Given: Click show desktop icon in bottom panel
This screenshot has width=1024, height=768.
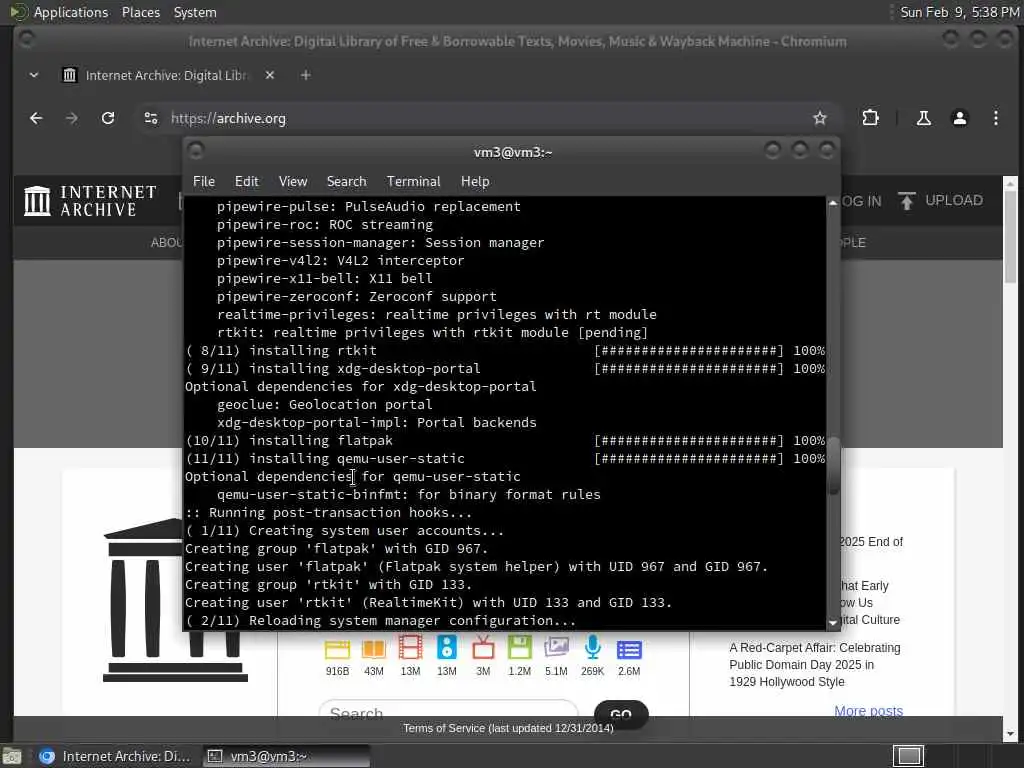Looking at the screenshot, I should point(12,756).
